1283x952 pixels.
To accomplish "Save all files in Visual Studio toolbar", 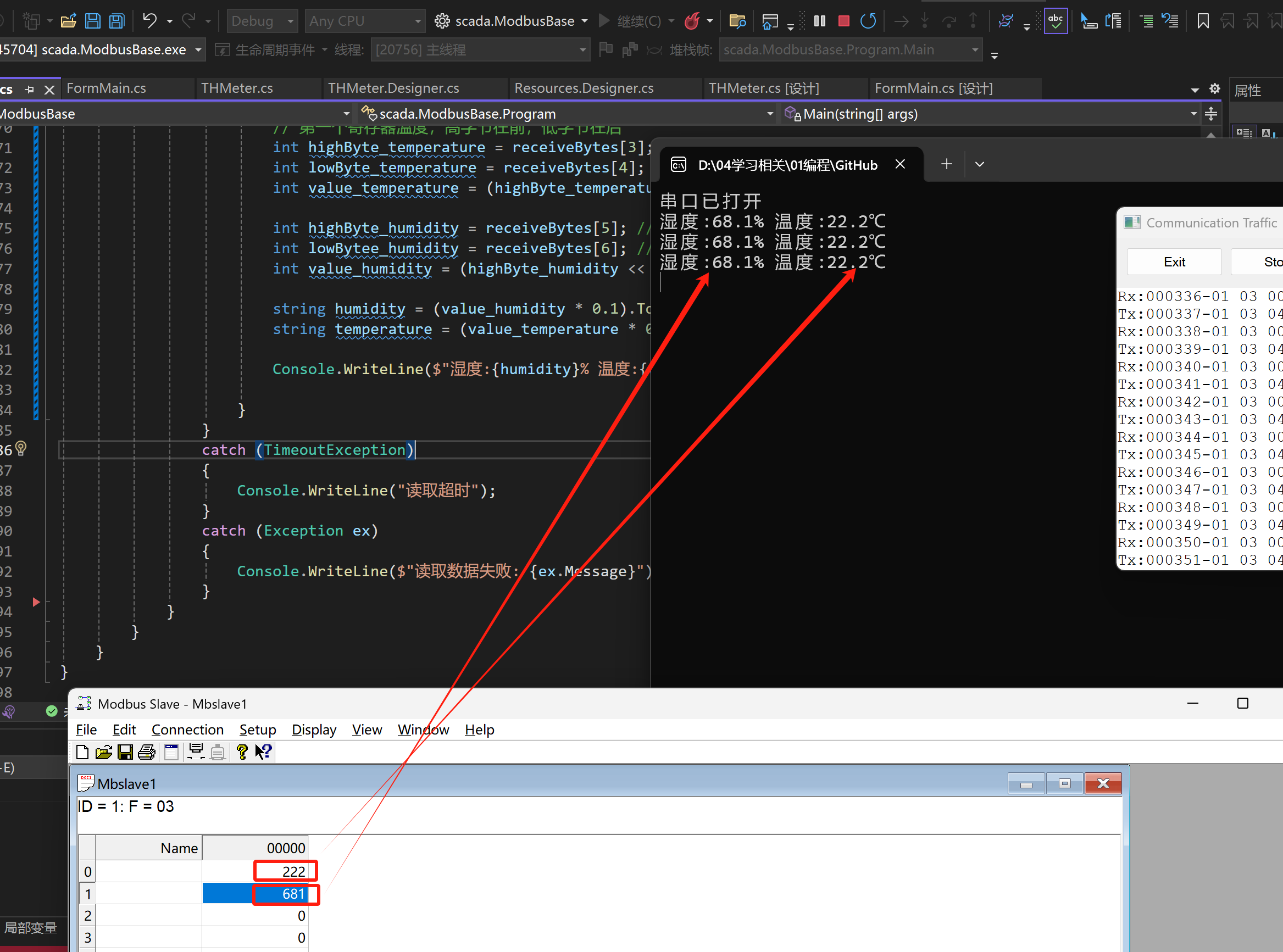I will tap(117, 21).
